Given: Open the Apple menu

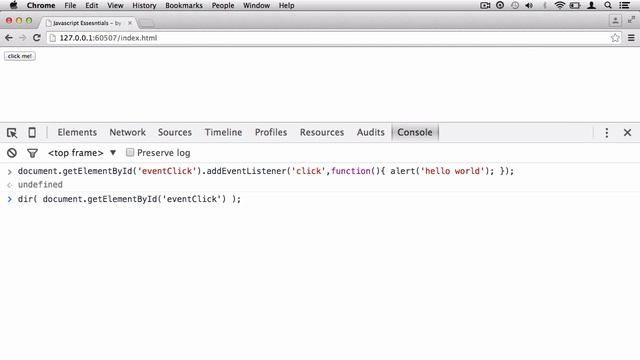Looking at the screenshot, I should (x=13, y=5).
